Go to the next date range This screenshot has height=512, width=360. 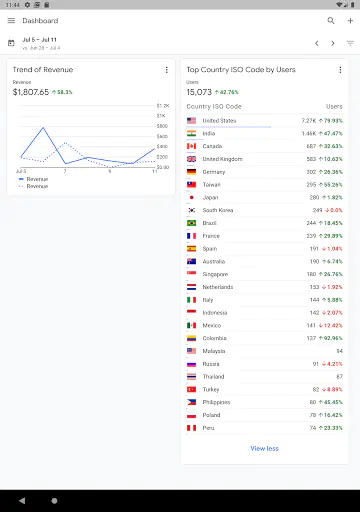coord(333,43)
